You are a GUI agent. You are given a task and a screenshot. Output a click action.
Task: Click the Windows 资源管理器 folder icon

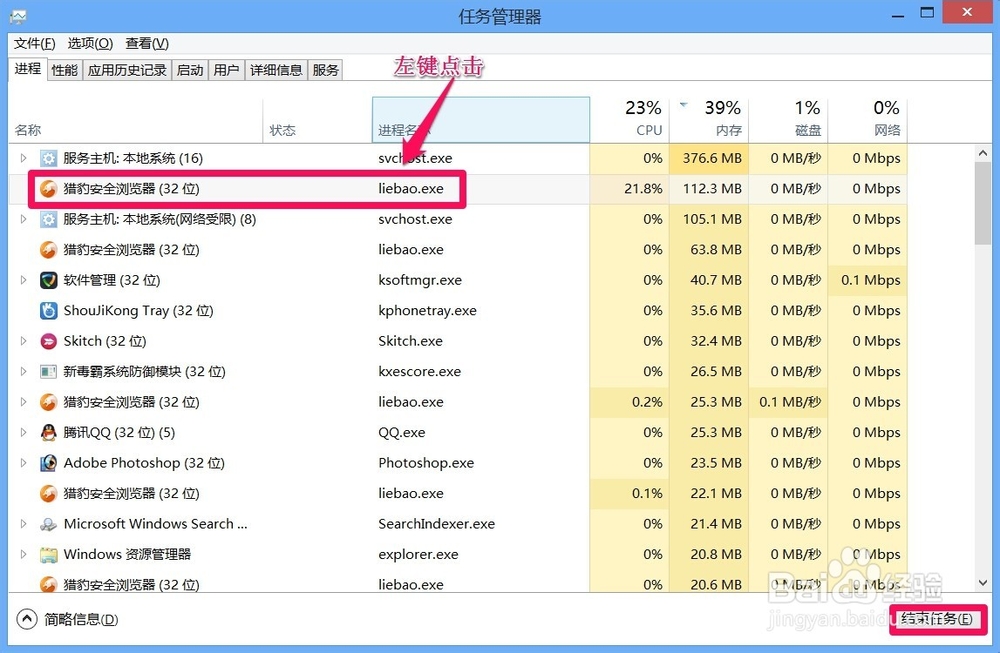[48, 554]
